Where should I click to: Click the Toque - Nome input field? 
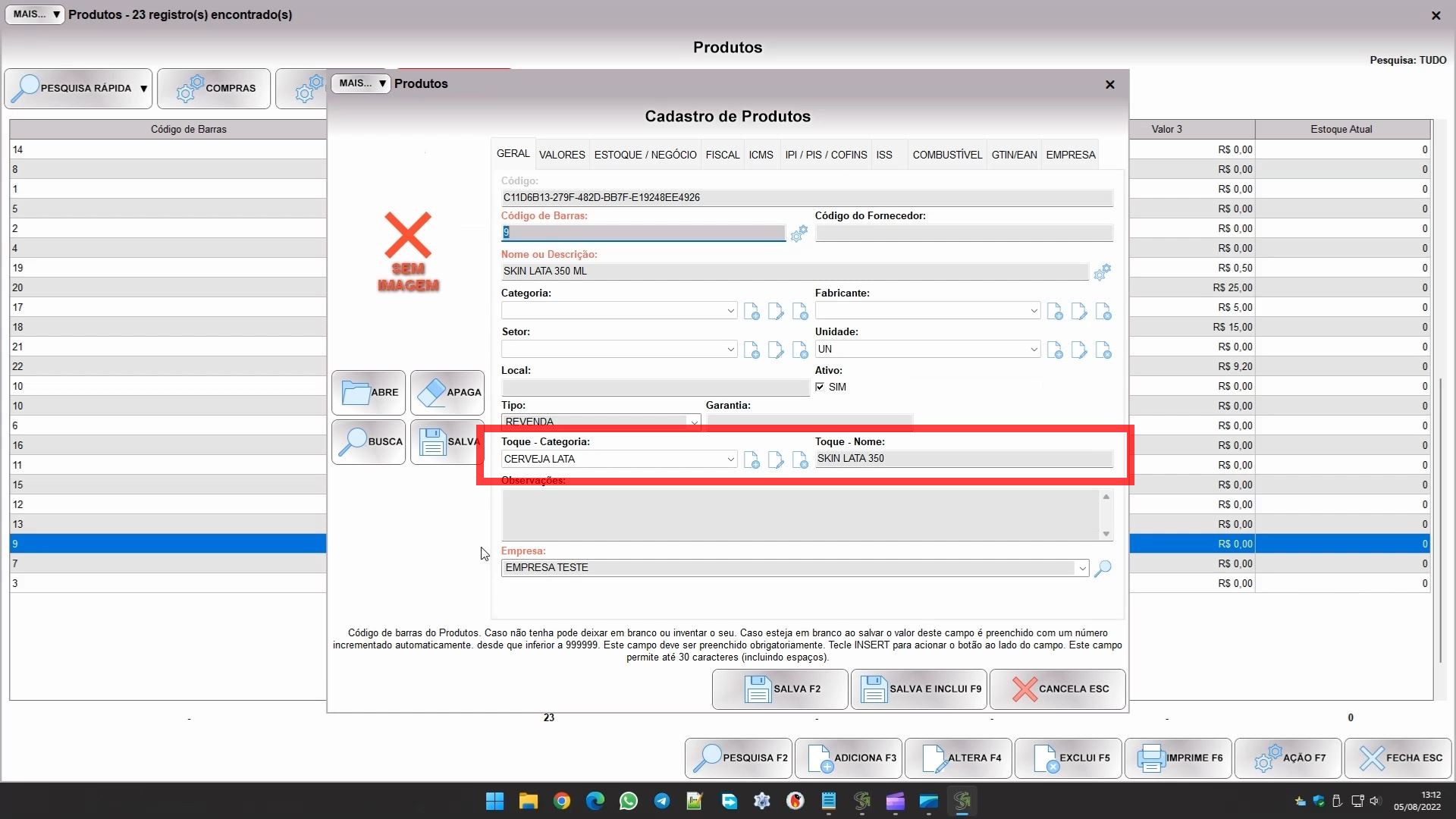pyautogui.click(x=963, y=459)
